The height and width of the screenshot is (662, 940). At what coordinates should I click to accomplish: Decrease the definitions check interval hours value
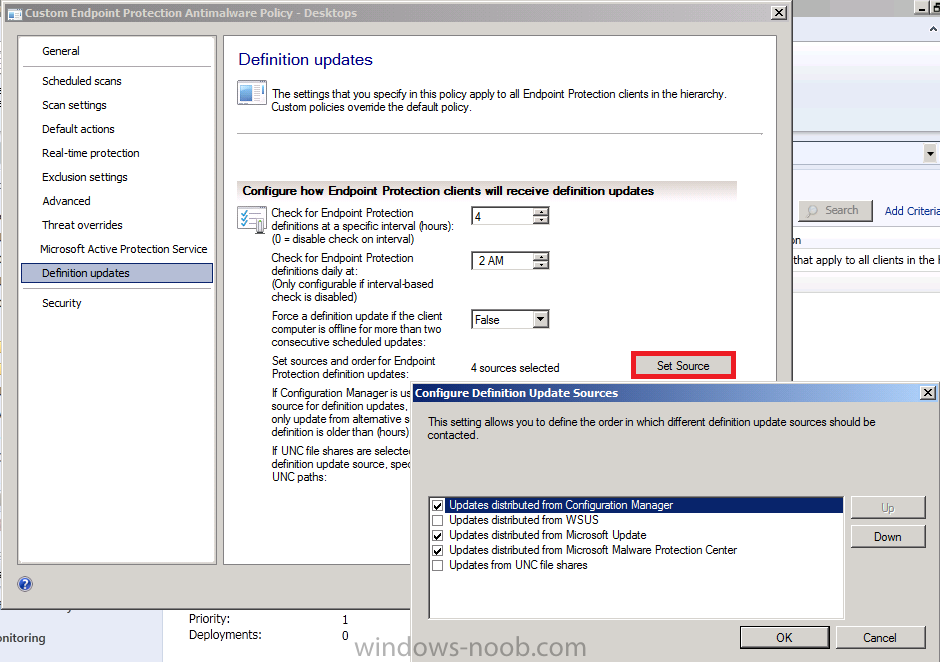pyautogui.click(x=541, y=219)
